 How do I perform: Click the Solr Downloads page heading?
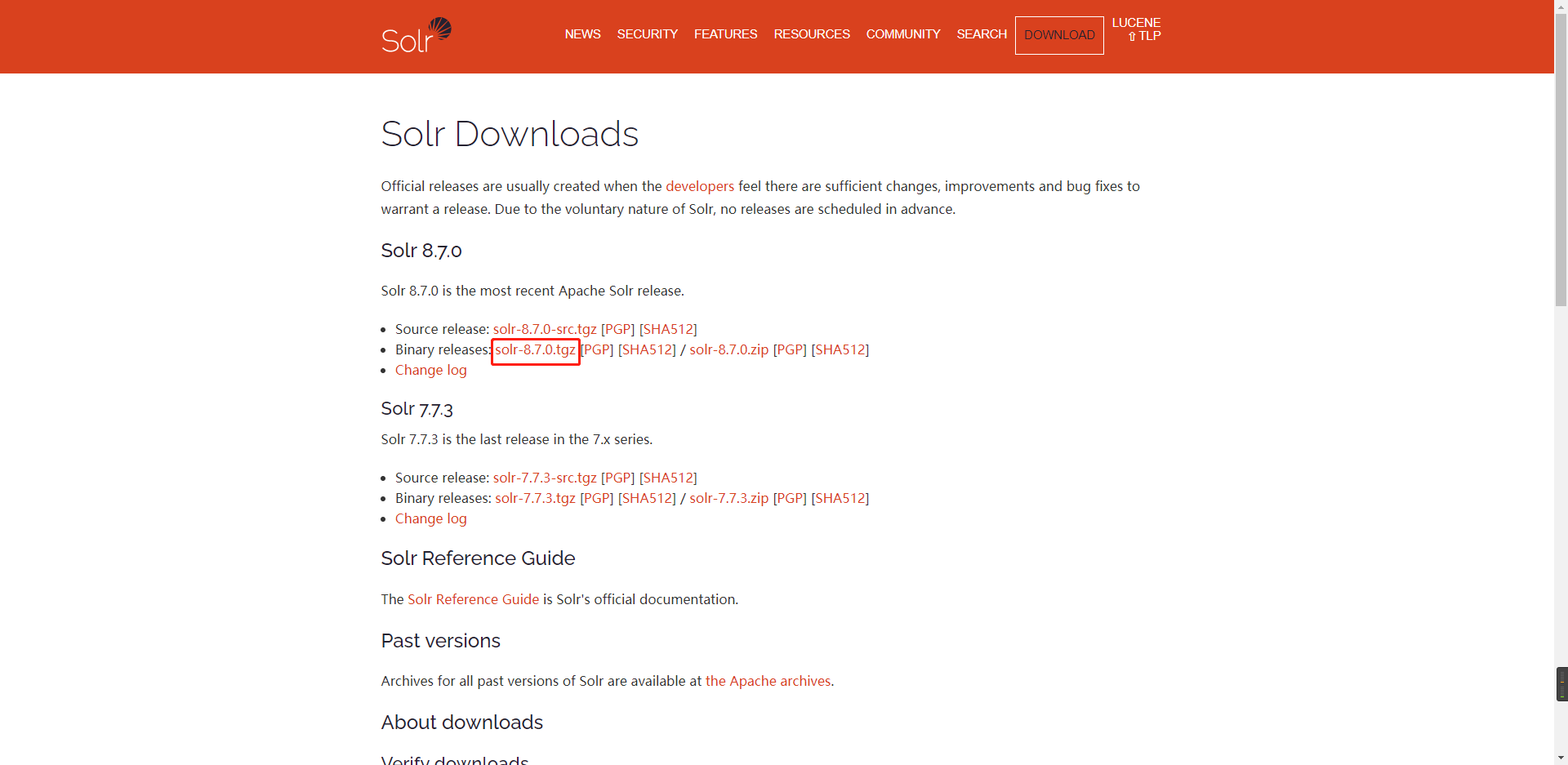[510, 134]
